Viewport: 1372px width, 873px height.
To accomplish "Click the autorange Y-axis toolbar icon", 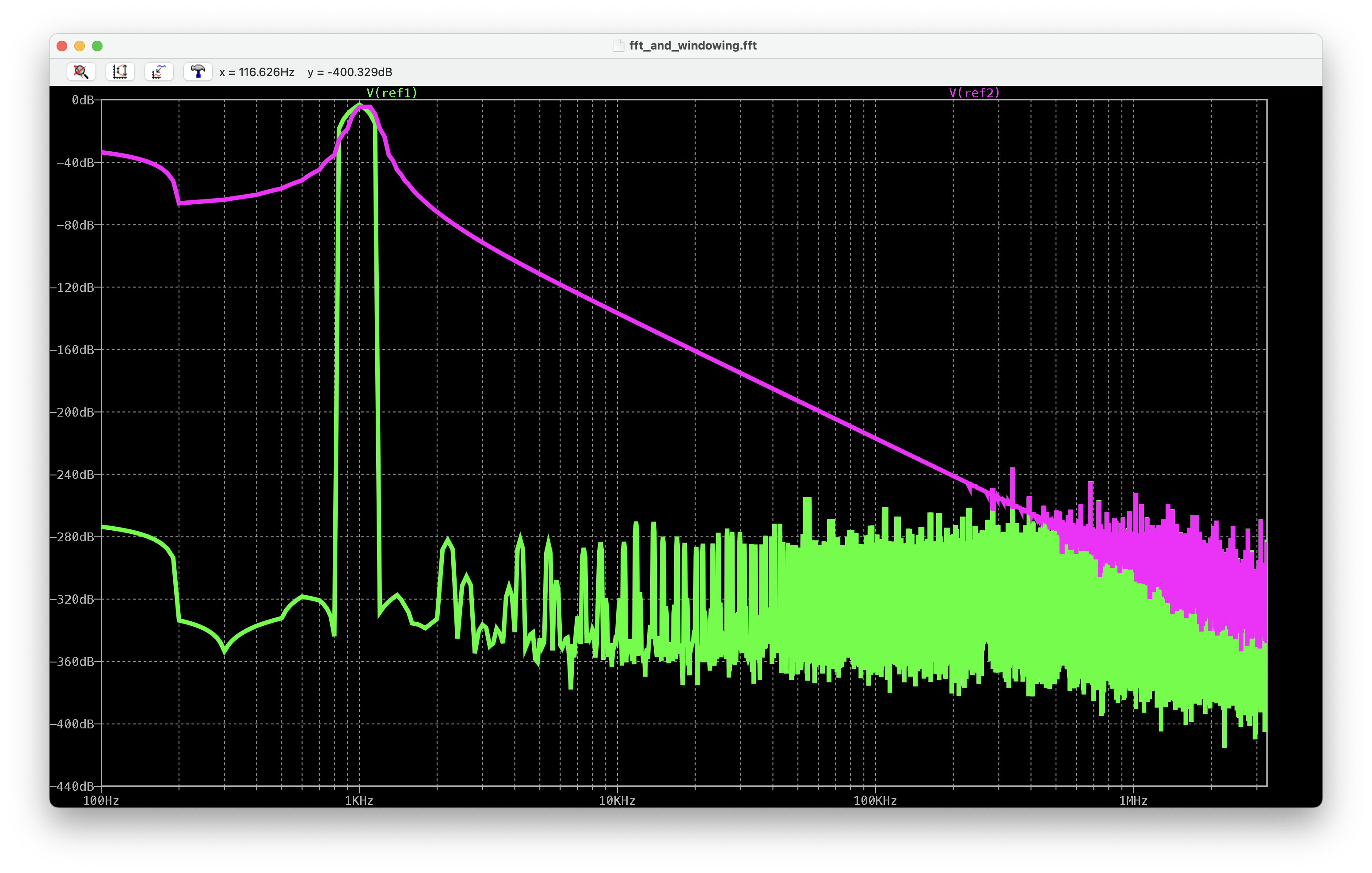I will 120,72.
